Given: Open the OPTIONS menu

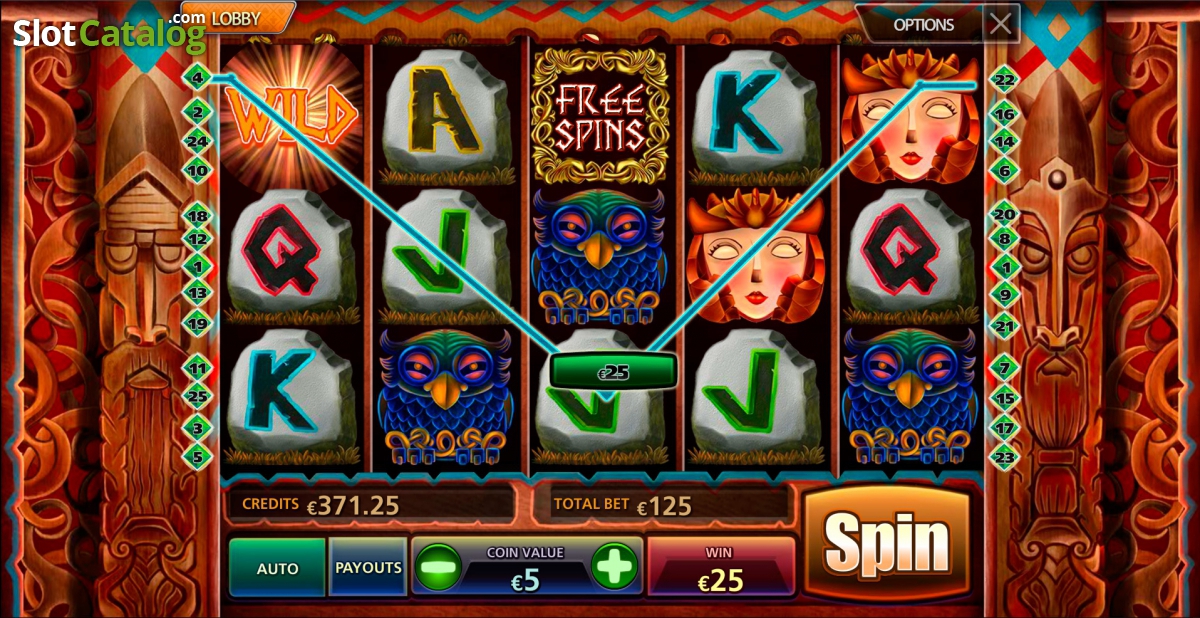Looking at the screenshot, I should click(923, 25).
